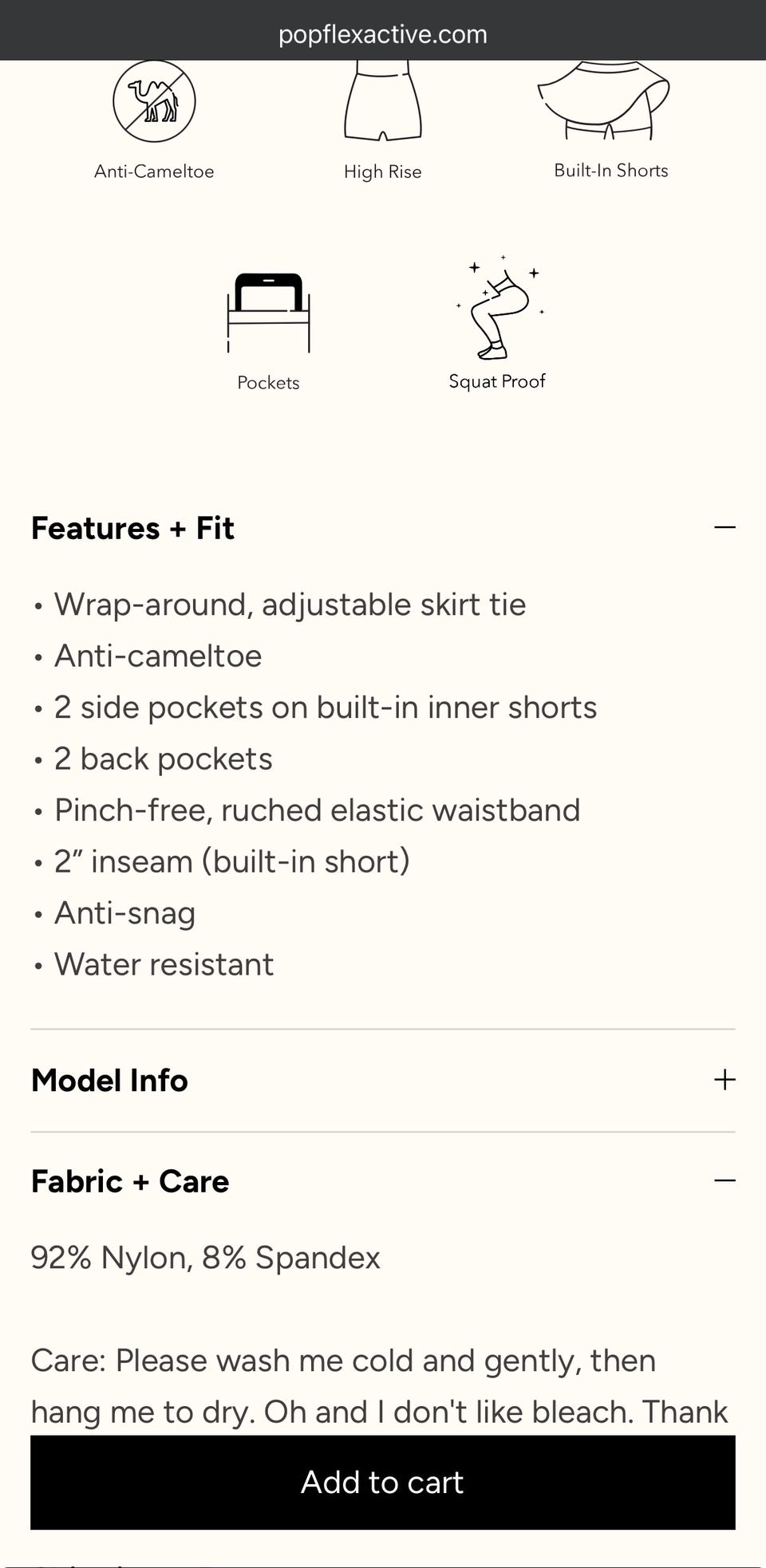Click the Squat Proof label text

(x=497, y=381)
